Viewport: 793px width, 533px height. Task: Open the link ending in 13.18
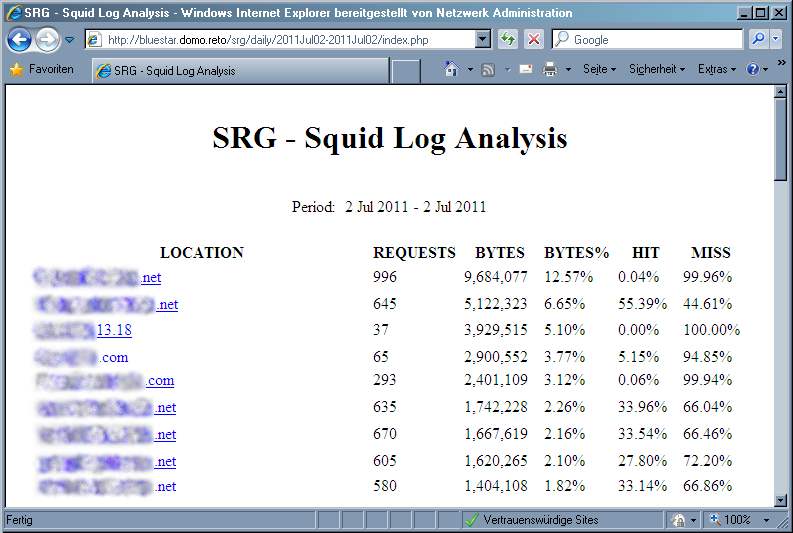click(114, 330)
